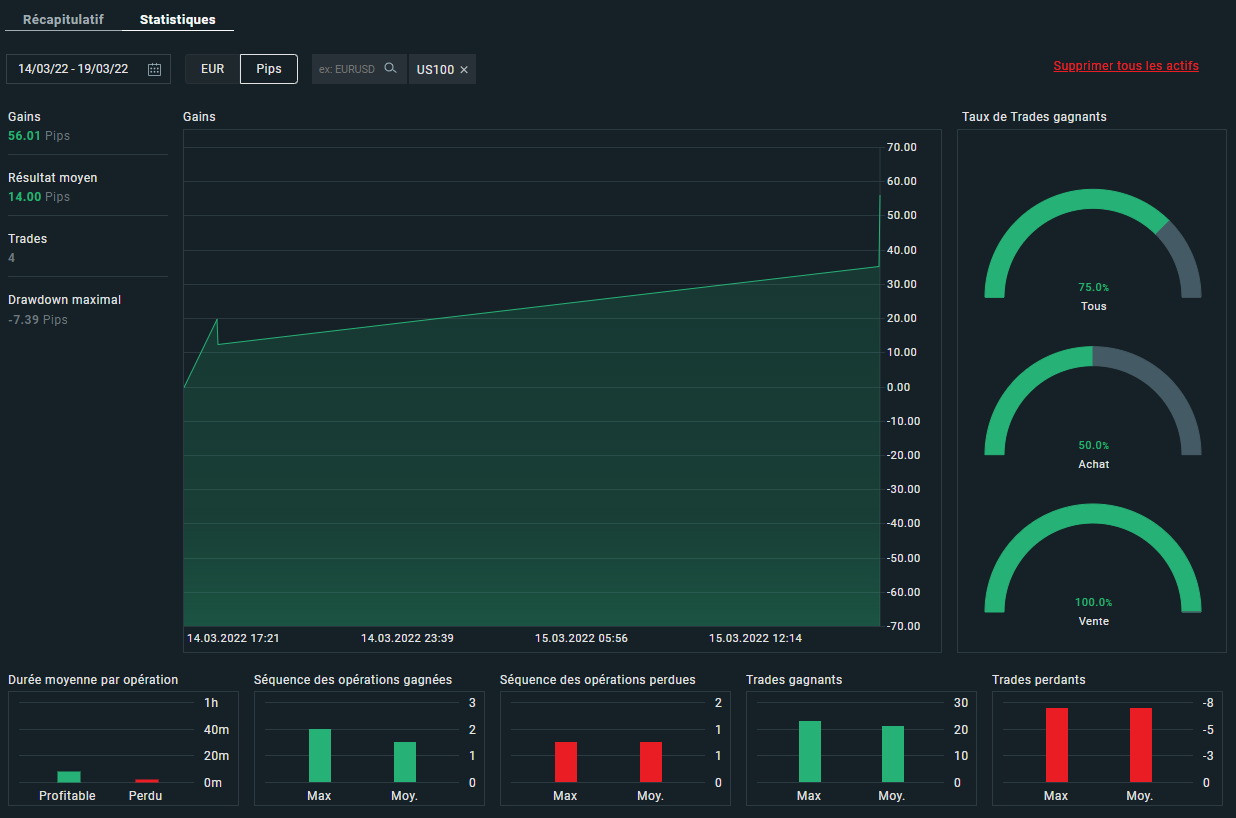The image size is (1236, 818).
Task: Click Max bar in Trades gagnants chart
Action: click(809, 751)
